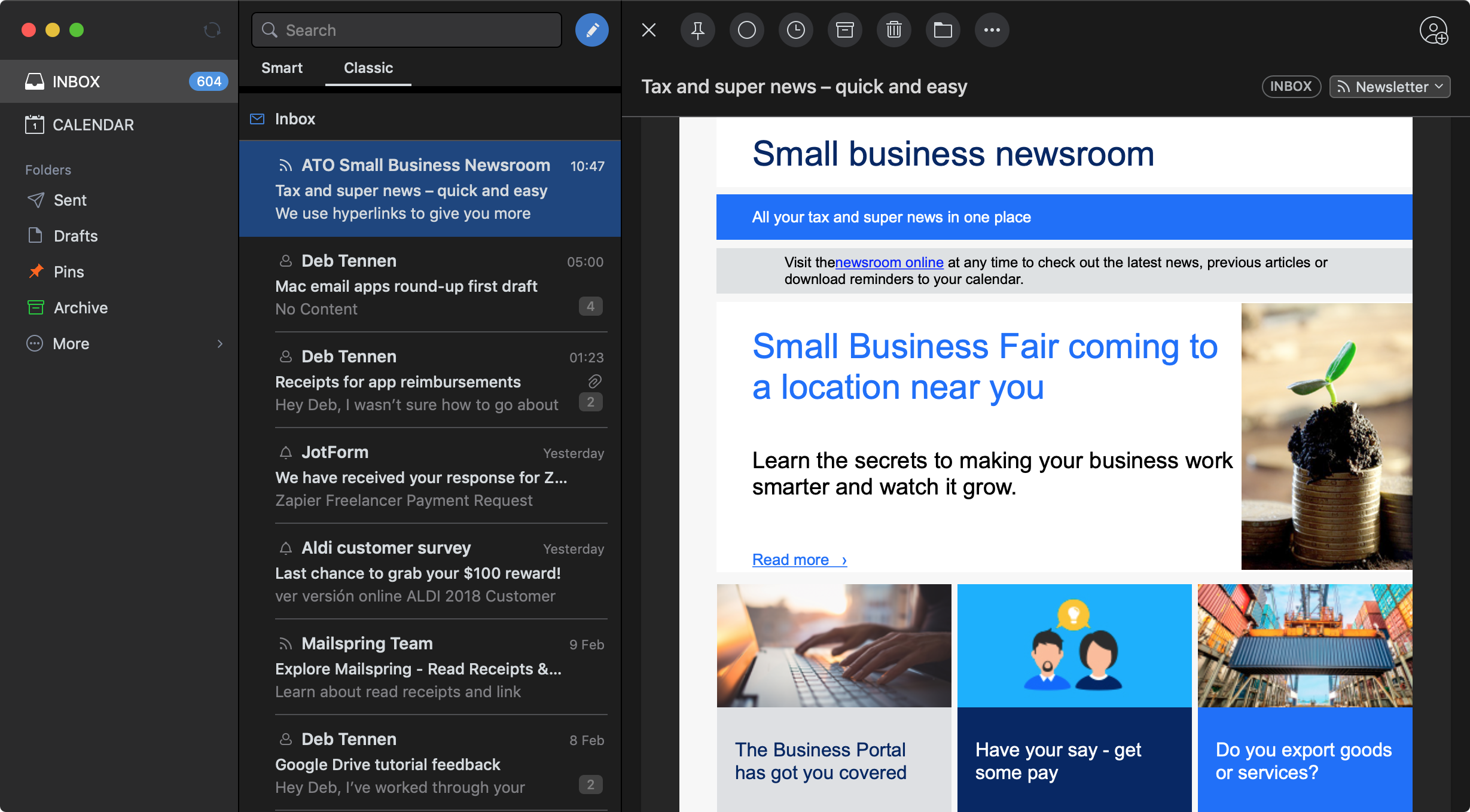The height and width of the screenshot is (812, 1470).
Task: Switch to the Smart inbox tab
Action: [281, 68]
